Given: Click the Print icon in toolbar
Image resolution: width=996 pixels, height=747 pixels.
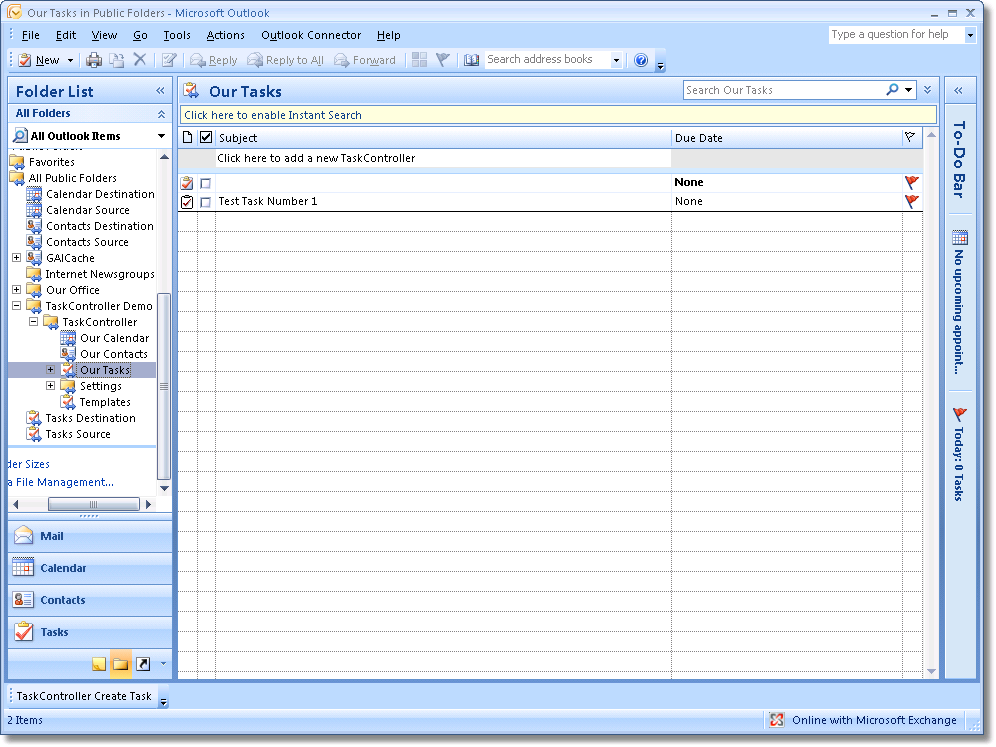Looking at the screenshot, I should [94, 60].
